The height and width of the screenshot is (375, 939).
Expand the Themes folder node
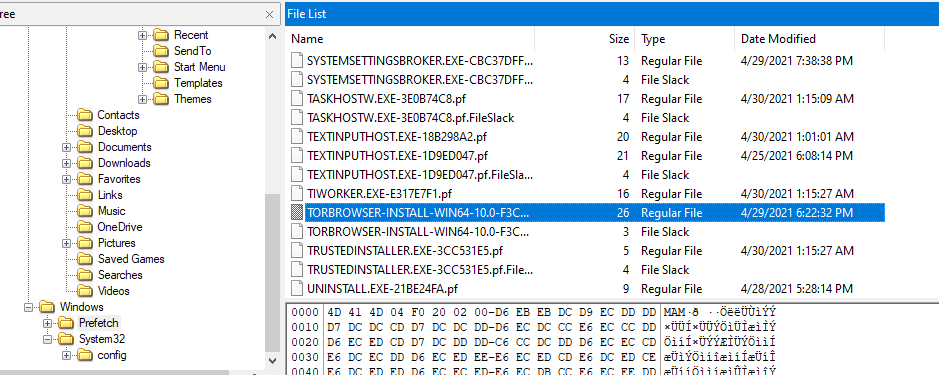[142, 99]
